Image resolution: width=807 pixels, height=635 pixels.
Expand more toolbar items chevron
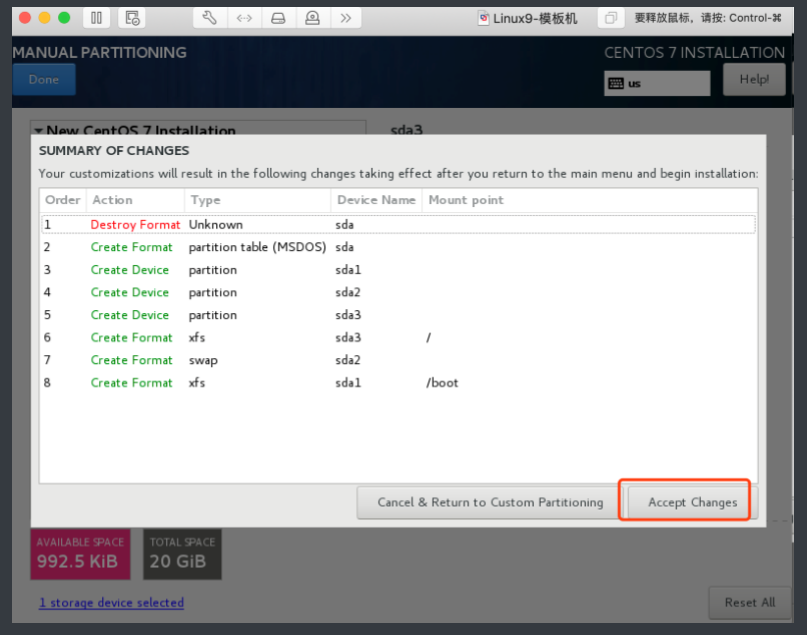[x=345, y=18]
